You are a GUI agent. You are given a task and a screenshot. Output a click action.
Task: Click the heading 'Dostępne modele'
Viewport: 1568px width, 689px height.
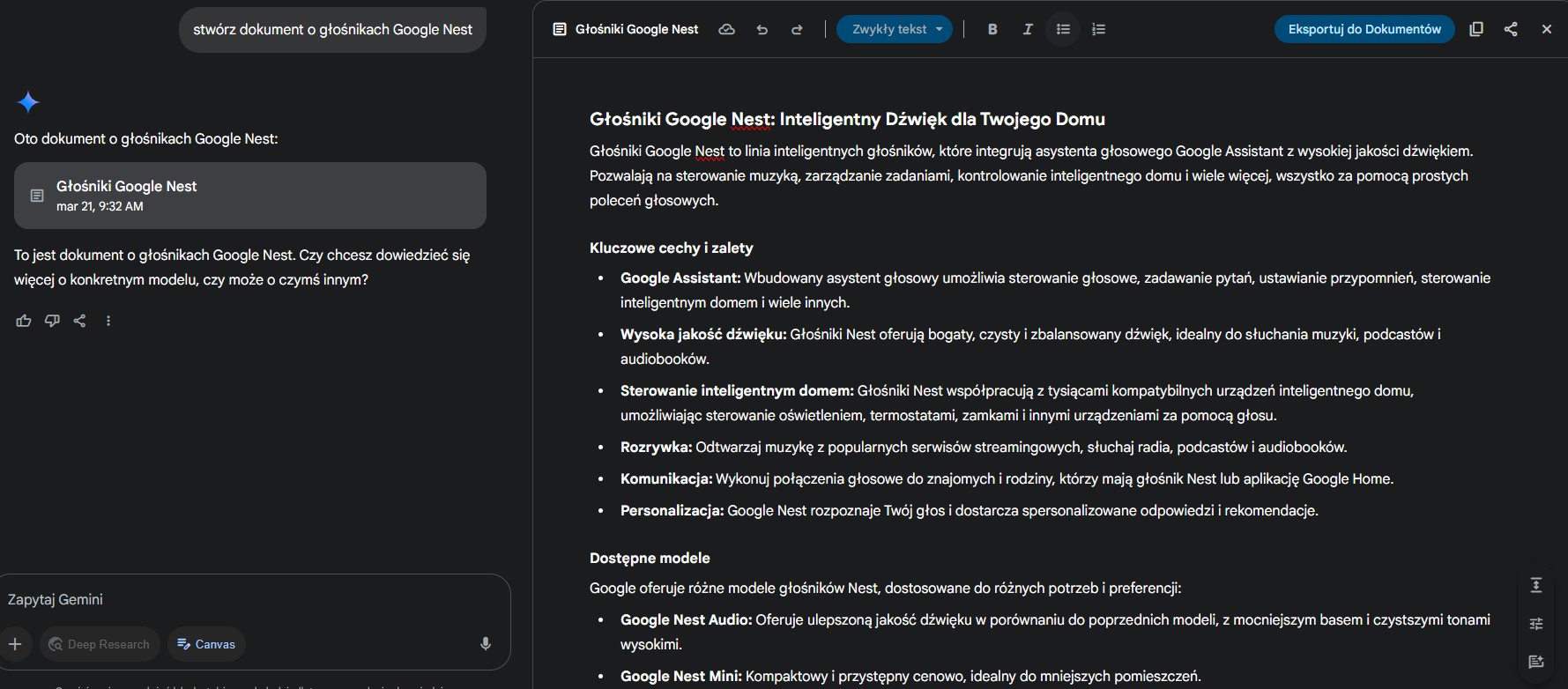[x=650, y=558]
